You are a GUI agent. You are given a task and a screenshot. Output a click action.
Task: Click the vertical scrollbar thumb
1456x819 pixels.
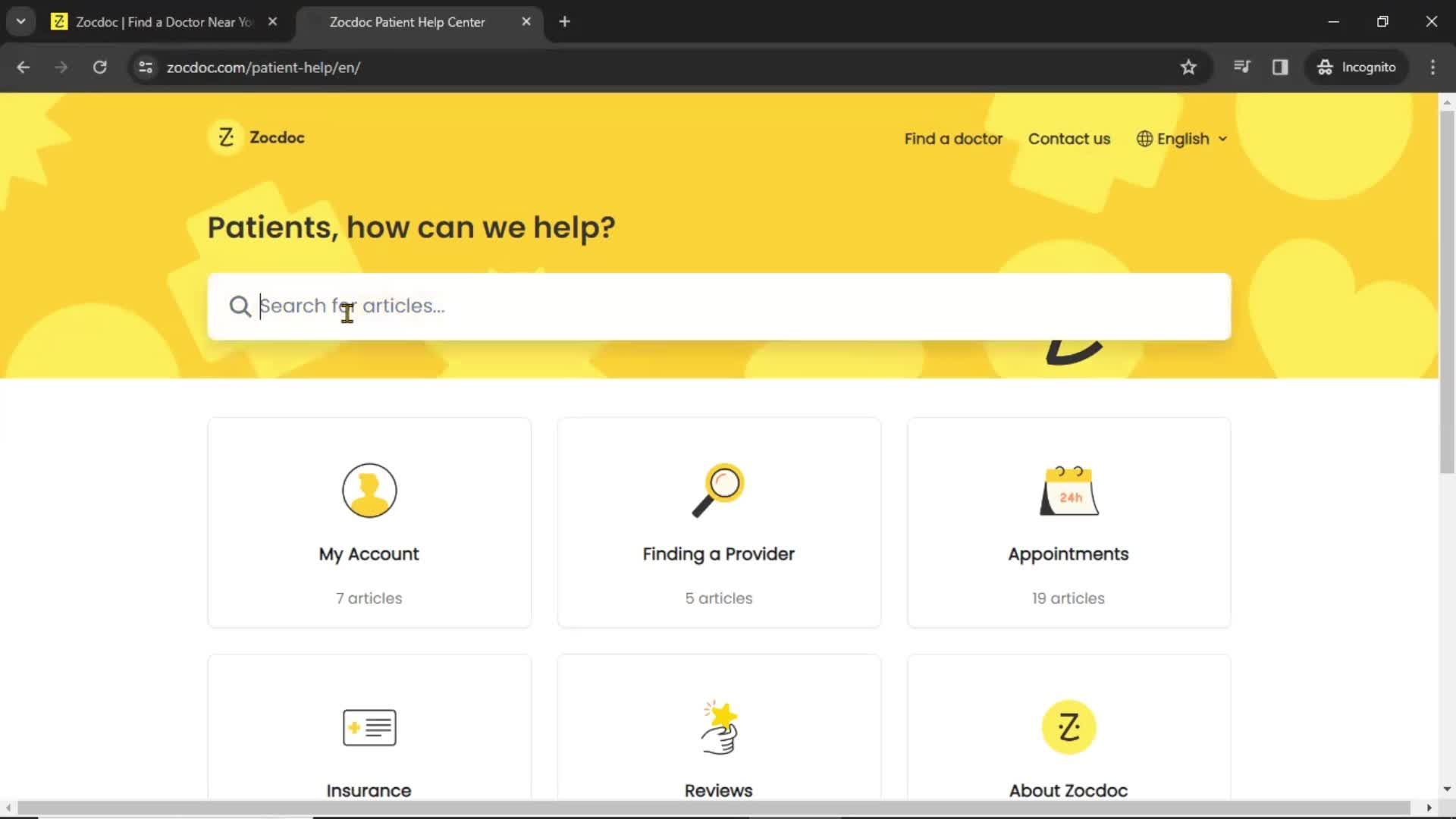click(1447, 292)
